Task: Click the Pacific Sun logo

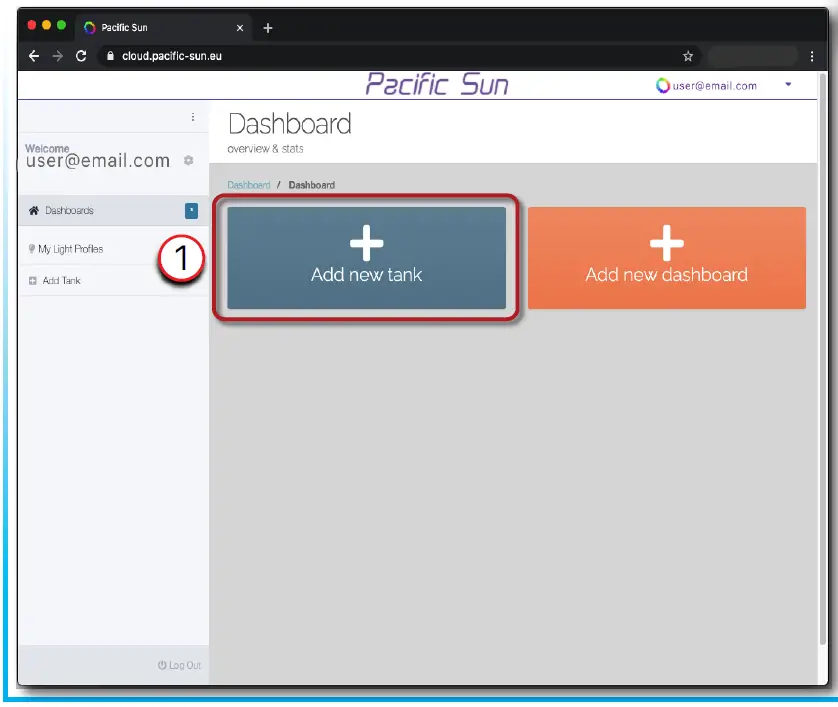Action: click(x=437, y=84)
